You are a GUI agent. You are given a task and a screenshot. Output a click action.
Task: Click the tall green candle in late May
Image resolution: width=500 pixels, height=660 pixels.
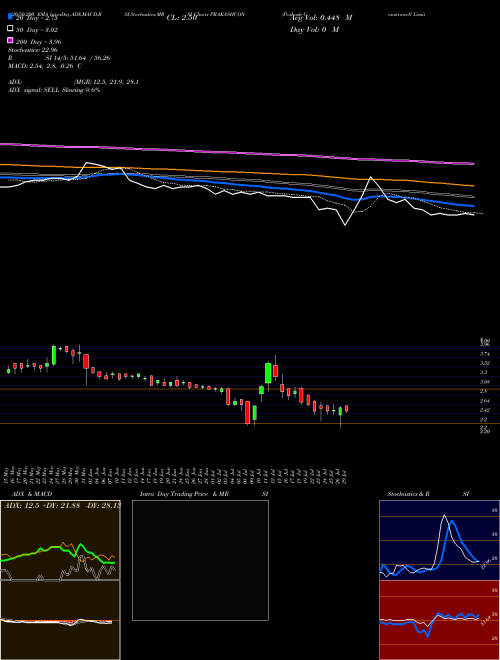click(54, 355)
